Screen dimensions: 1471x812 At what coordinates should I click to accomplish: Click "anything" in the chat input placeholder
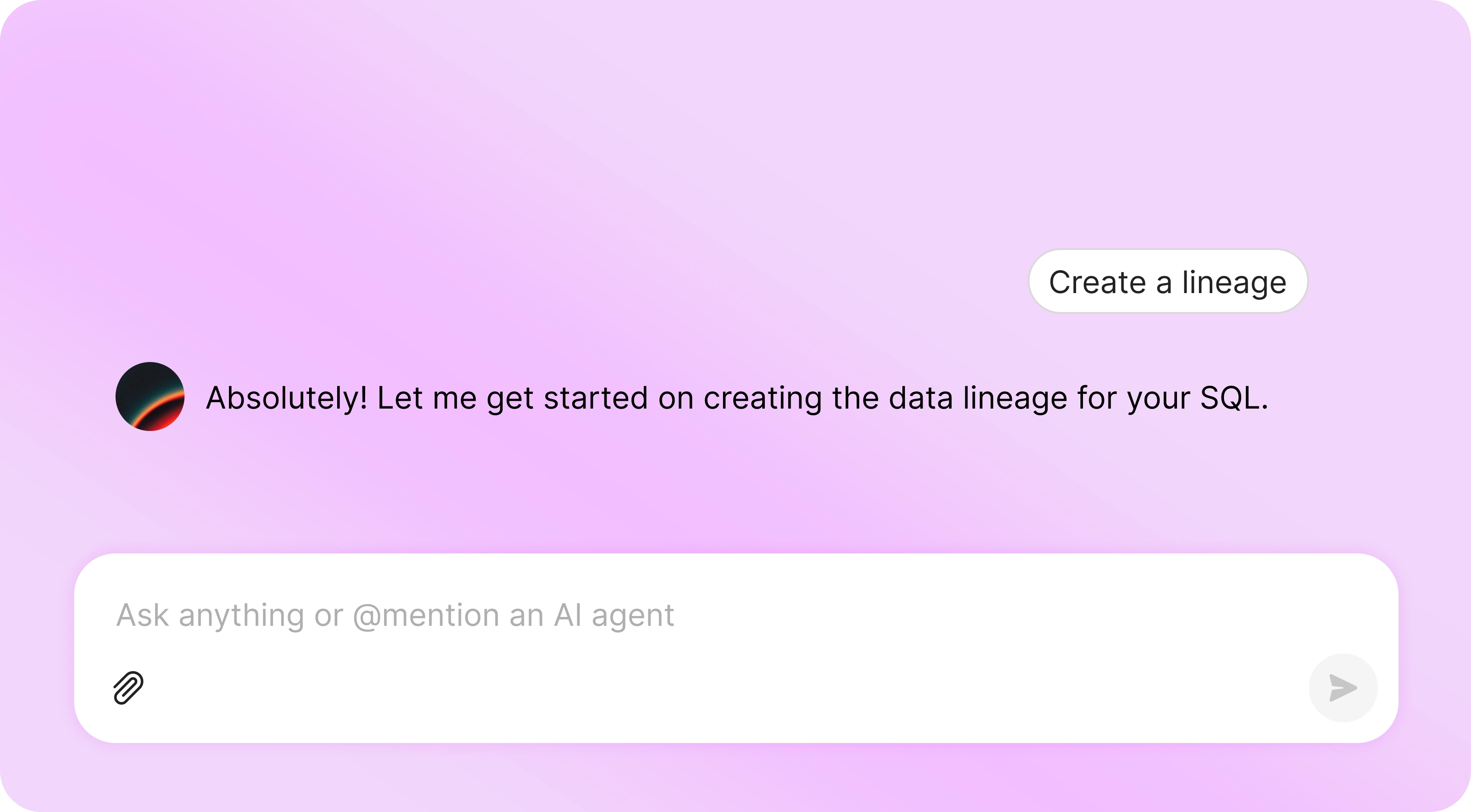tap(241, 615)
